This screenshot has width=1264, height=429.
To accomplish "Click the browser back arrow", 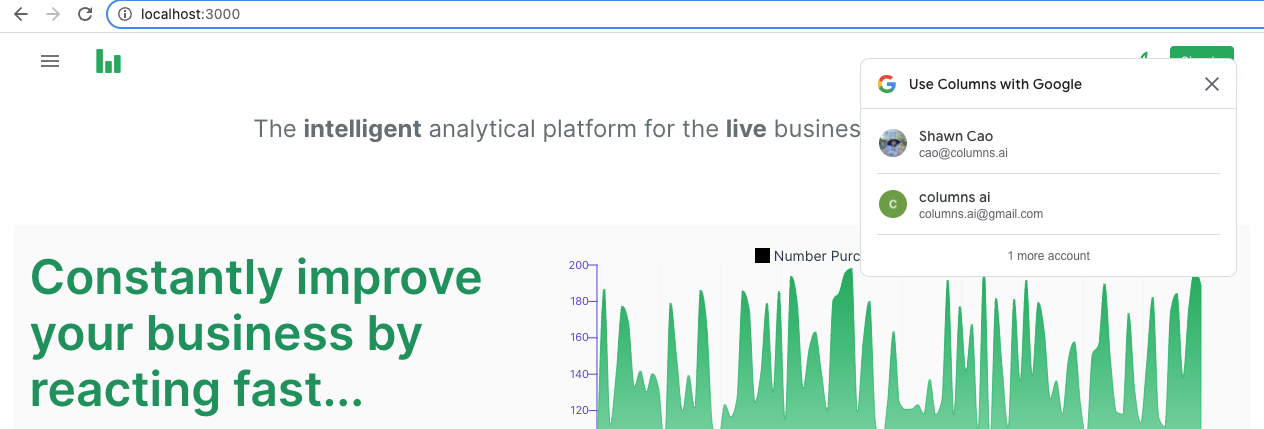I will point(20,14).
